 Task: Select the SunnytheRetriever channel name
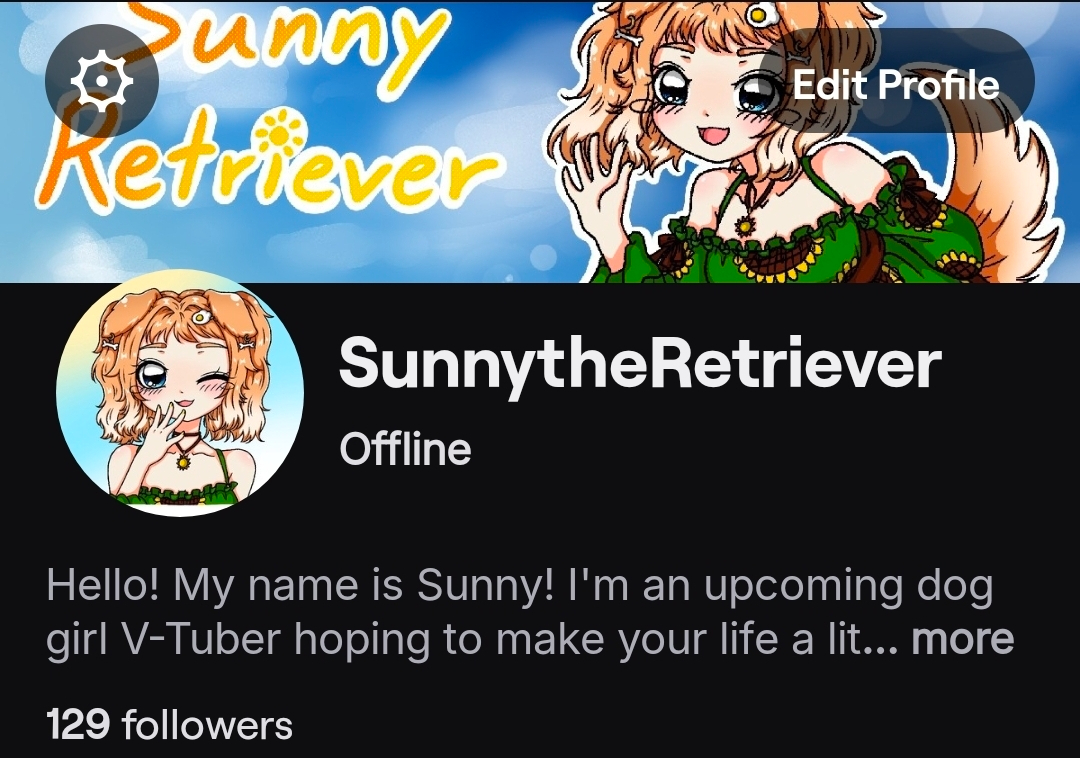click(640, 364)
